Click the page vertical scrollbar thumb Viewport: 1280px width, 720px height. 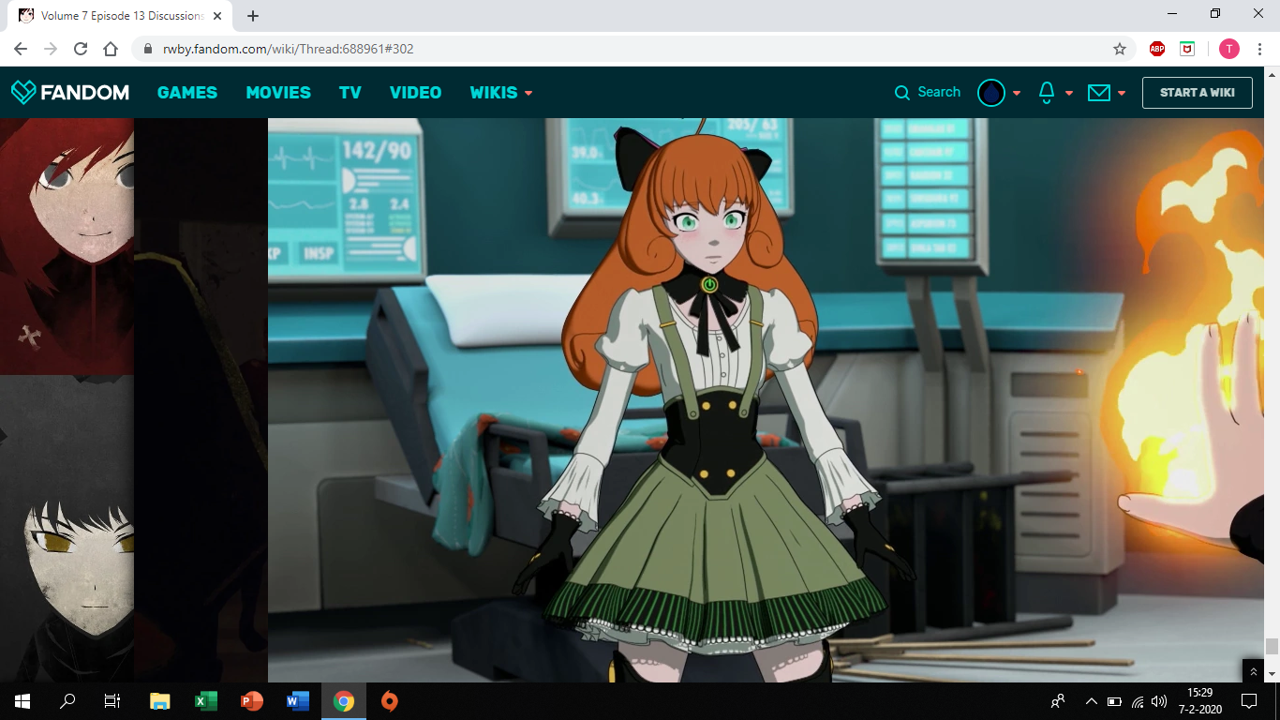[1272, 647]
